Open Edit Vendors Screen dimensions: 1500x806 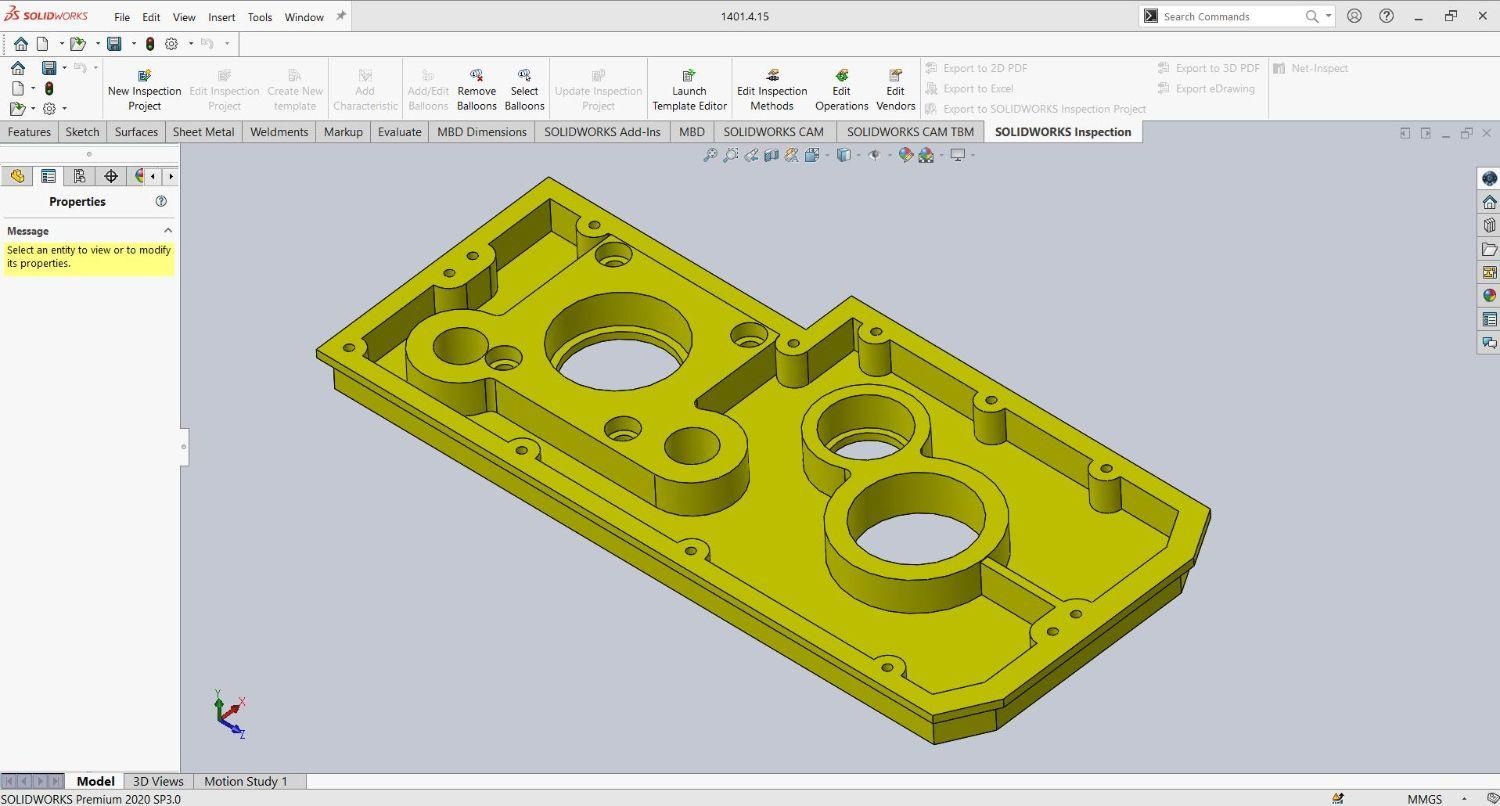tap(895, 90)
